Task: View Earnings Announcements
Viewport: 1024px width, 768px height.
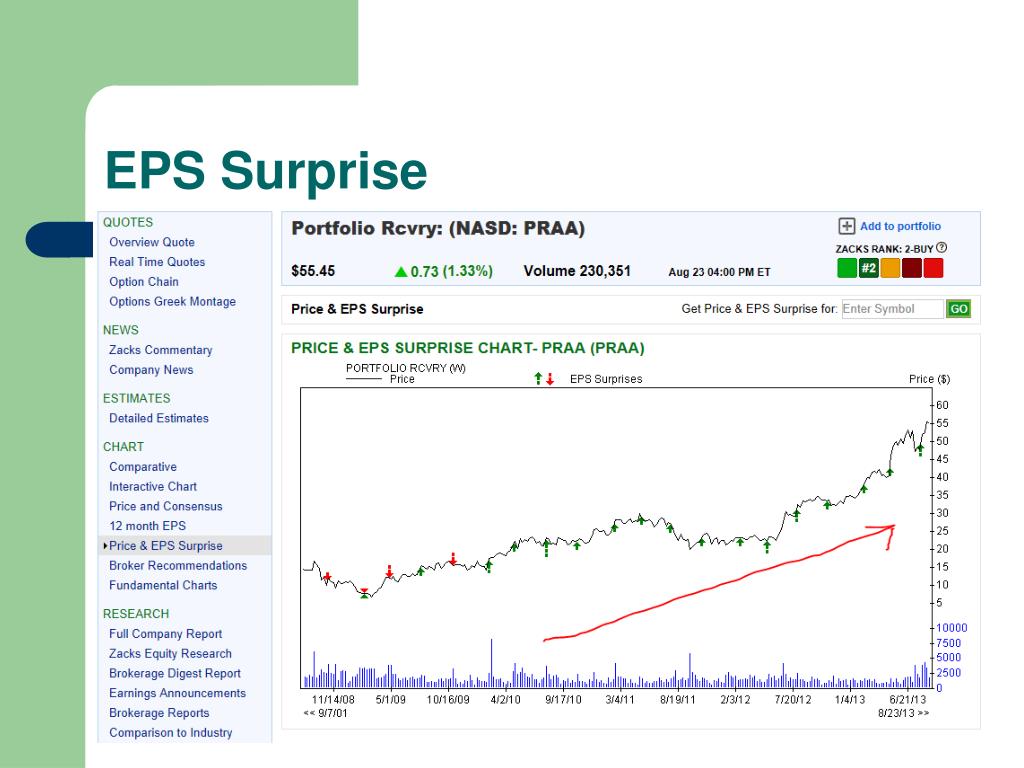Action: point(178,693)
